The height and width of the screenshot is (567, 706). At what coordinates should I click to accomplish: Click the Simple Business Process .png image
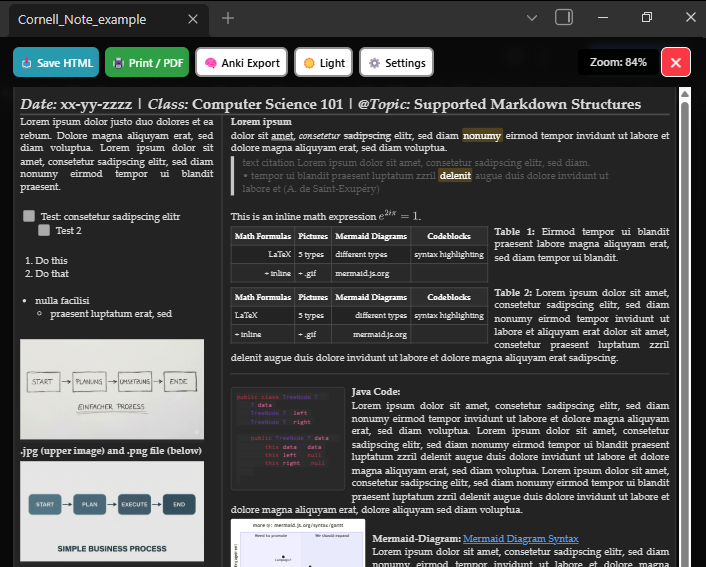(112, 510)
